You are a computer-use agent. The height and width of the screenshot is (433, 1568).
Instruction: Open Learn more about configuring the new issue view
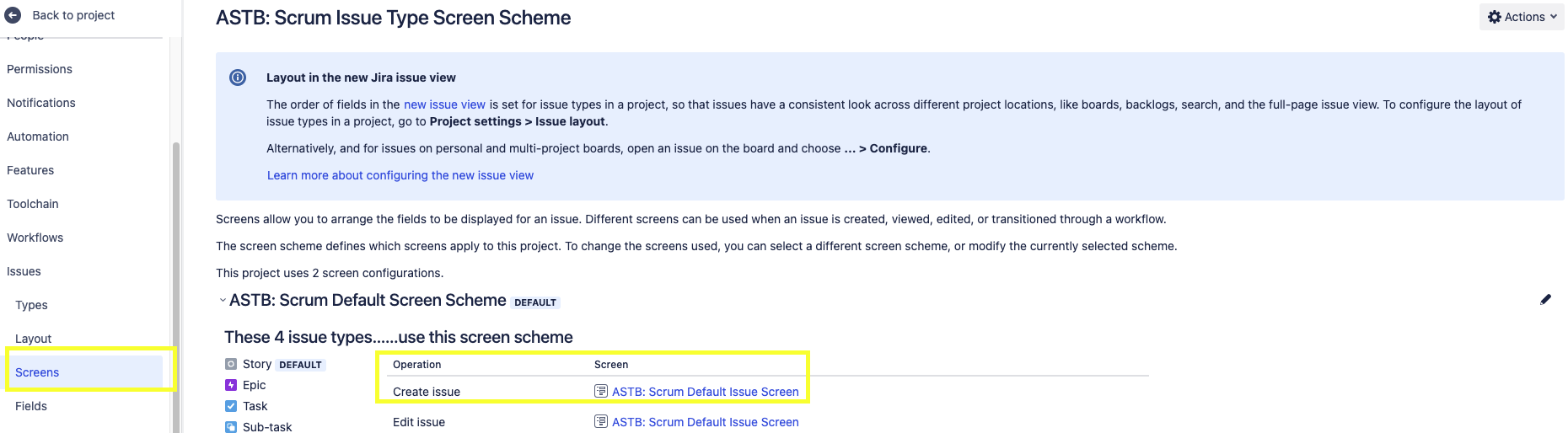[400, 175]
